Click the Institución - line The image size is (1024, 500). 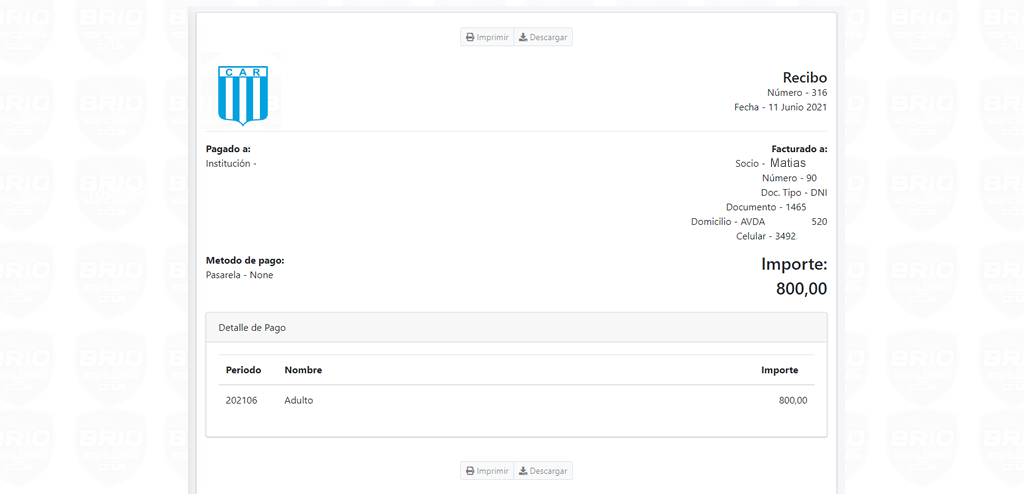231,163
